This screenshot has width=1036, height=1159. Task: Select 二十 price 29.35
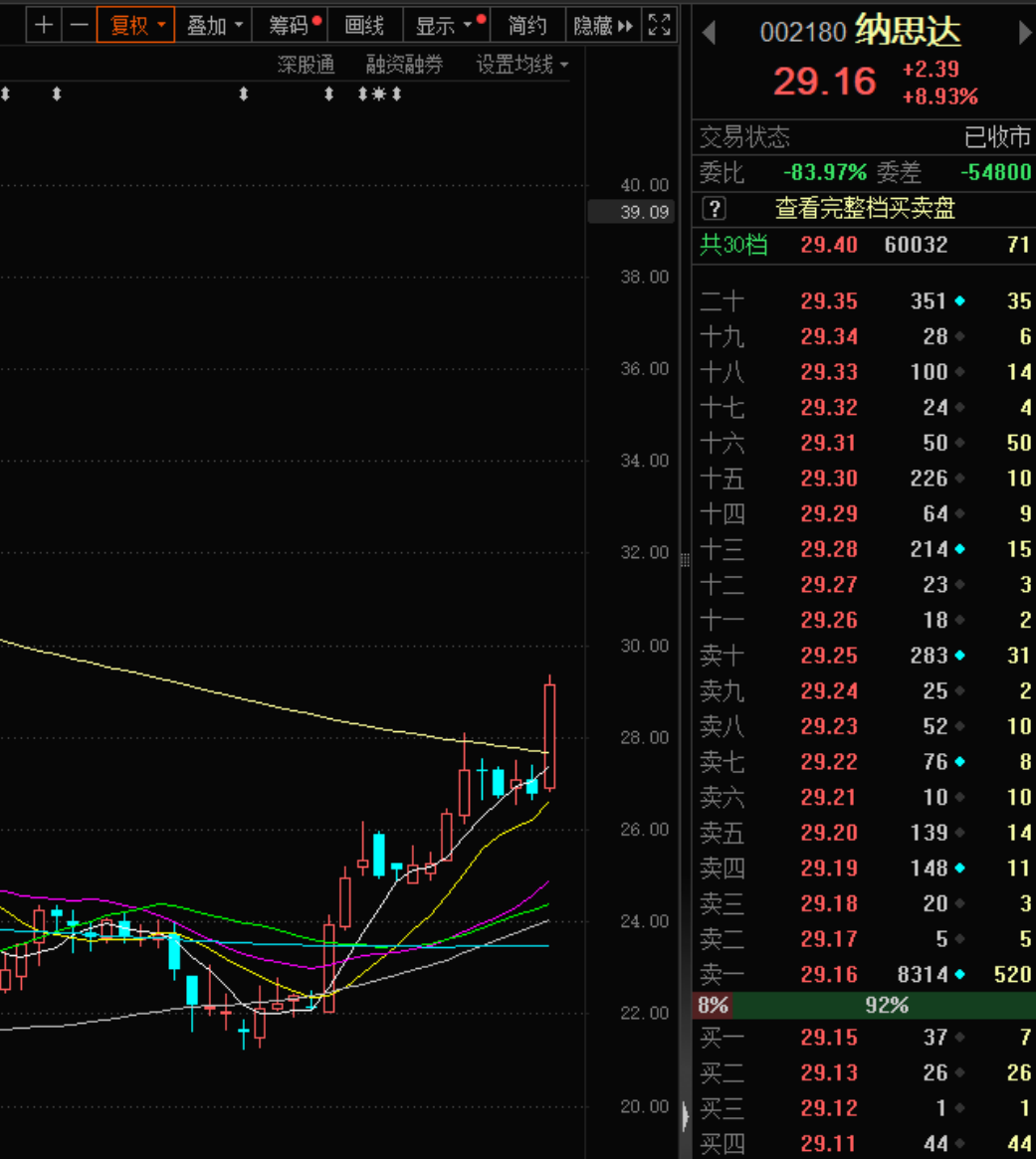click(x=829, y=300)
